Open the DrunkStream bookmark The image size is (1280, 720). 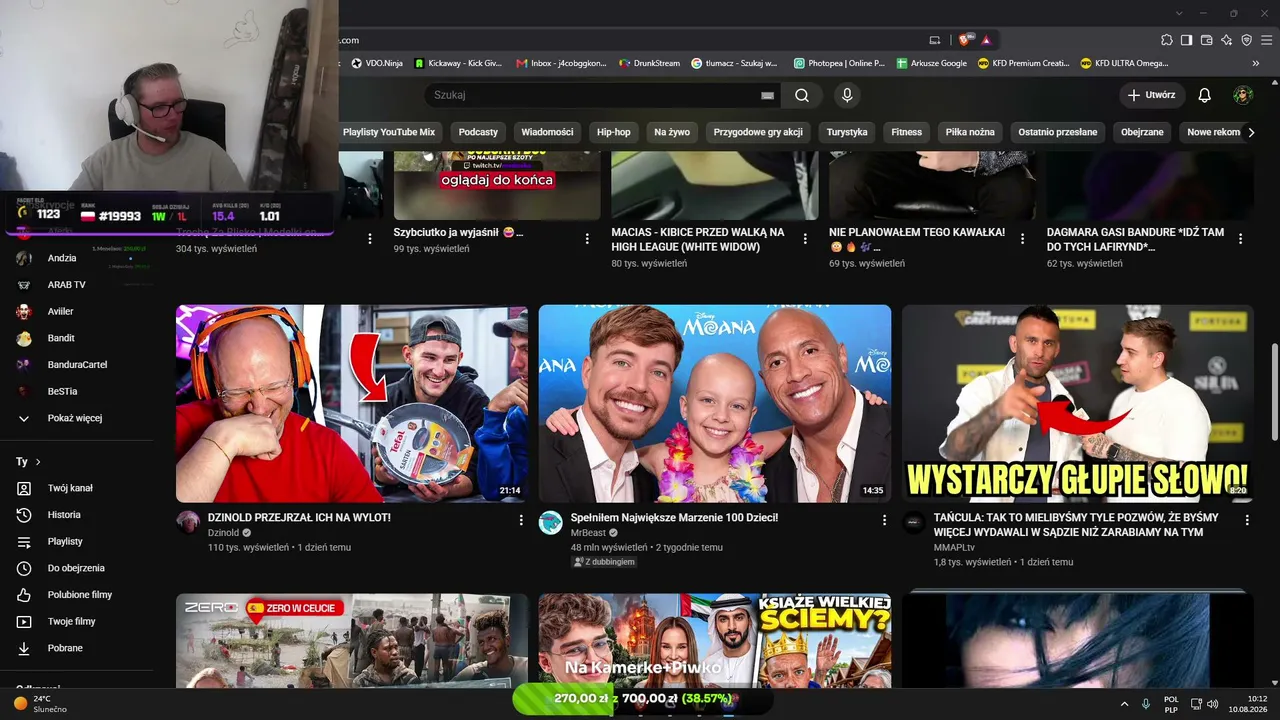649,63
